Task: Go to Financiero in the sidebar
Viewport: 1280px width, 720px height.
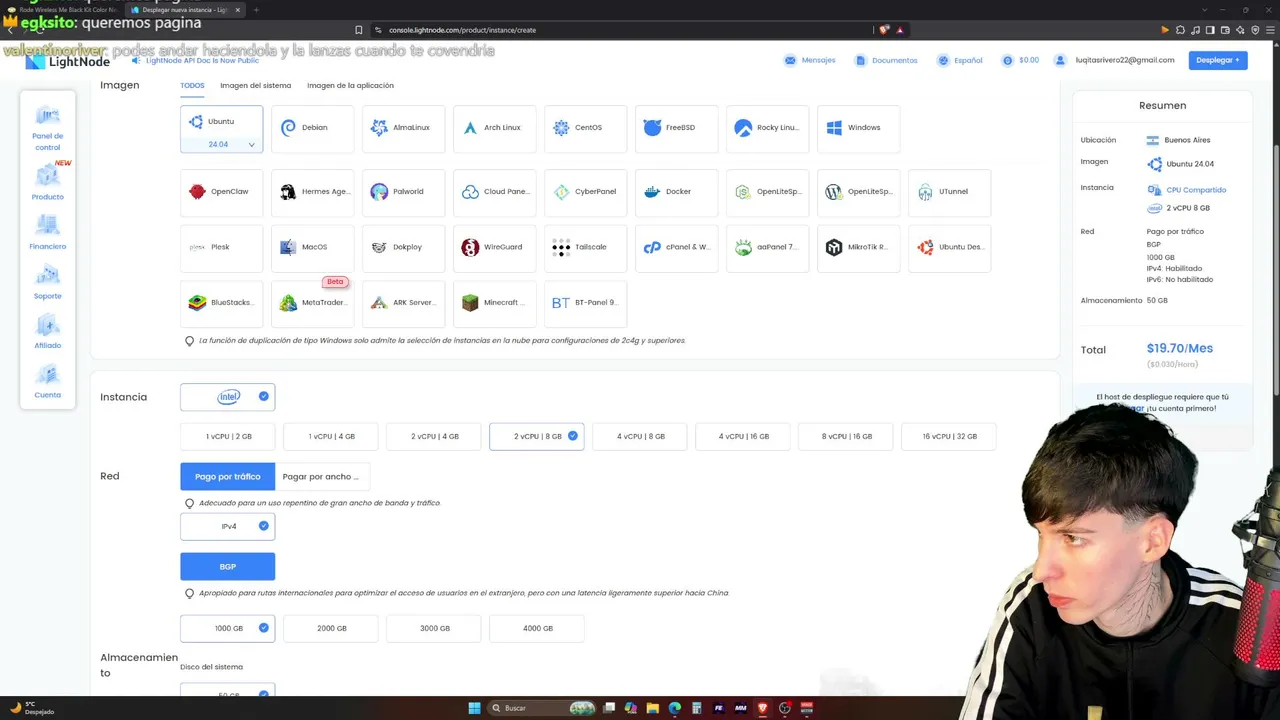Action: pyautogui.click(x=47, y=232)
